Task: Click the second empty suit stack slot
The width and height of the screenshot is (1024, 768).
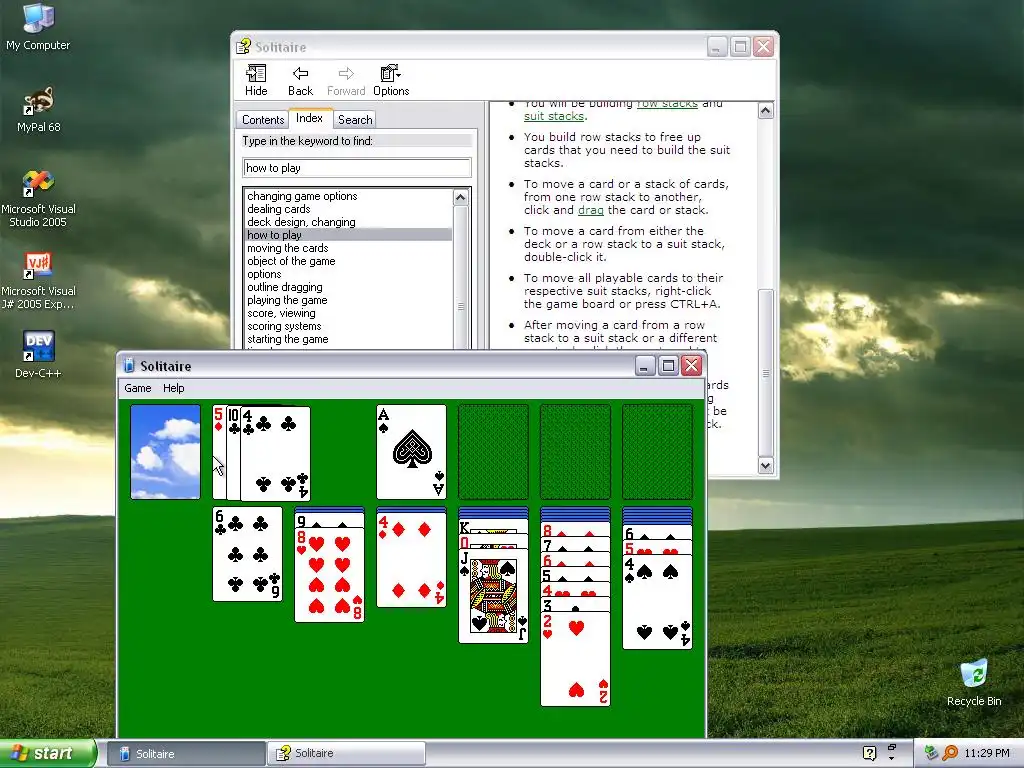Action: pyautogui.click(x=575, y=452)
